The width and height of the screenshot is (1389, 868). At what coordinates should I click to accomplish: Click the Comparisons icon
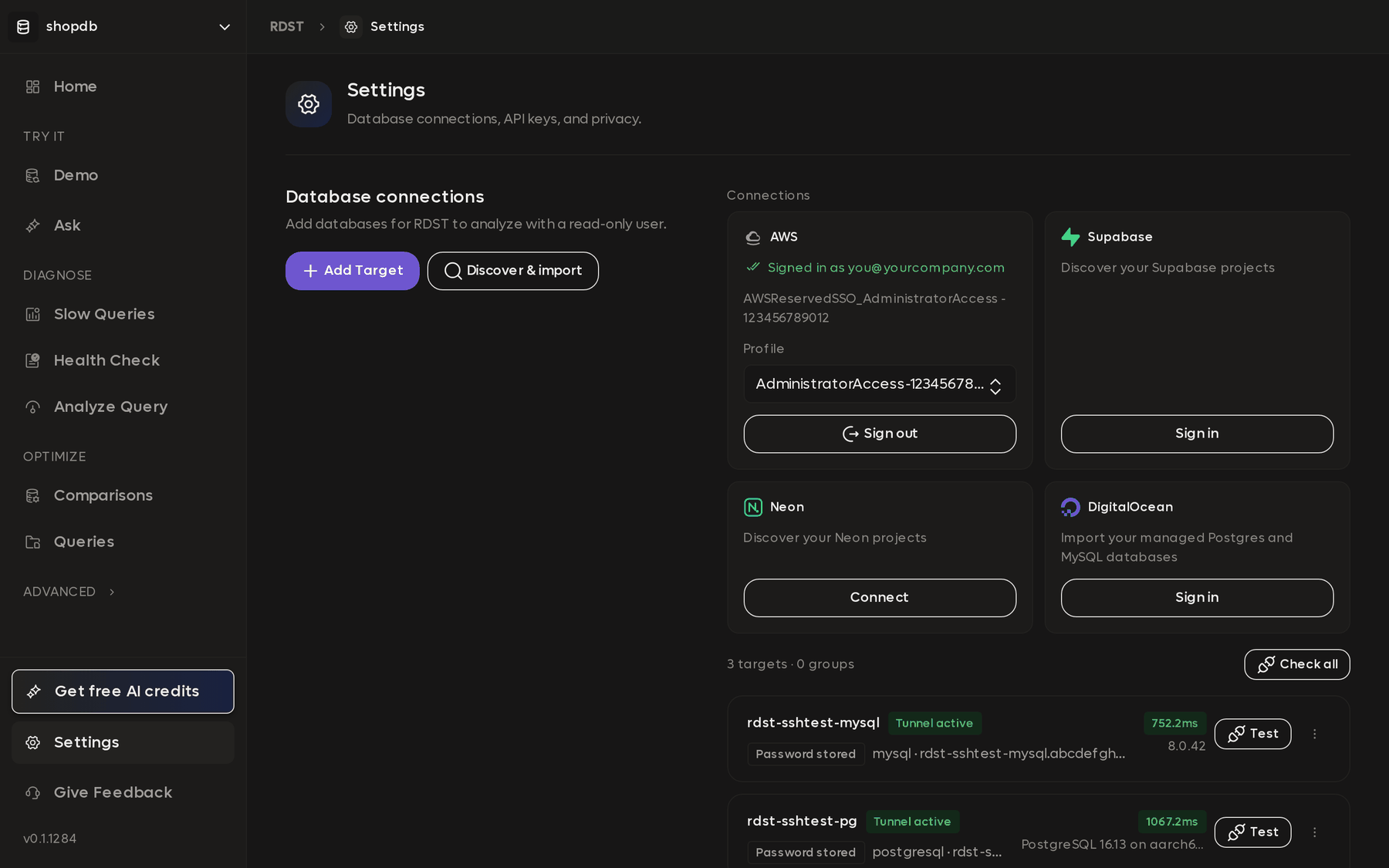[x=32, y=495]
